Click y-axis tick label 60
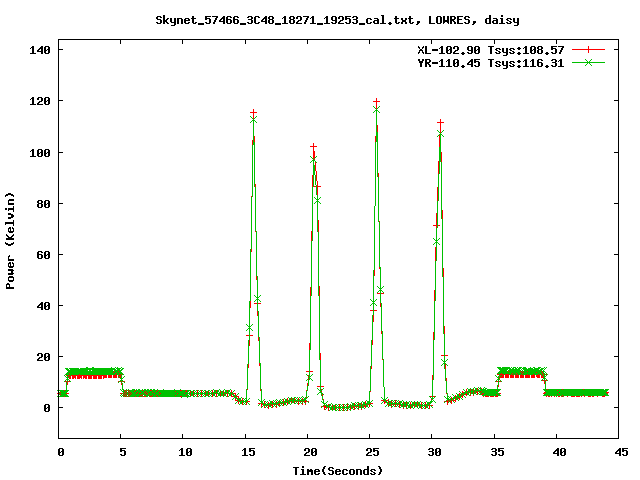The image size is (640, 480). coord(43,255)
